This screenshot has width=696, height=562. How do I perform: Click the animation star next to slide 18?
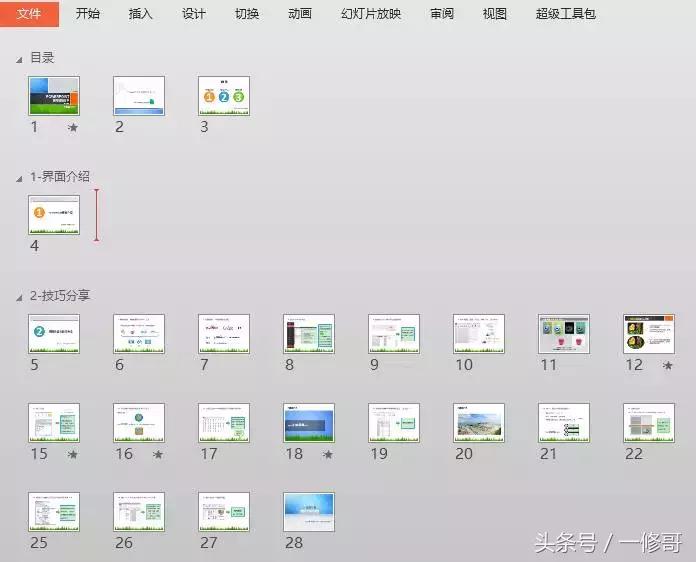click(328, 454)
